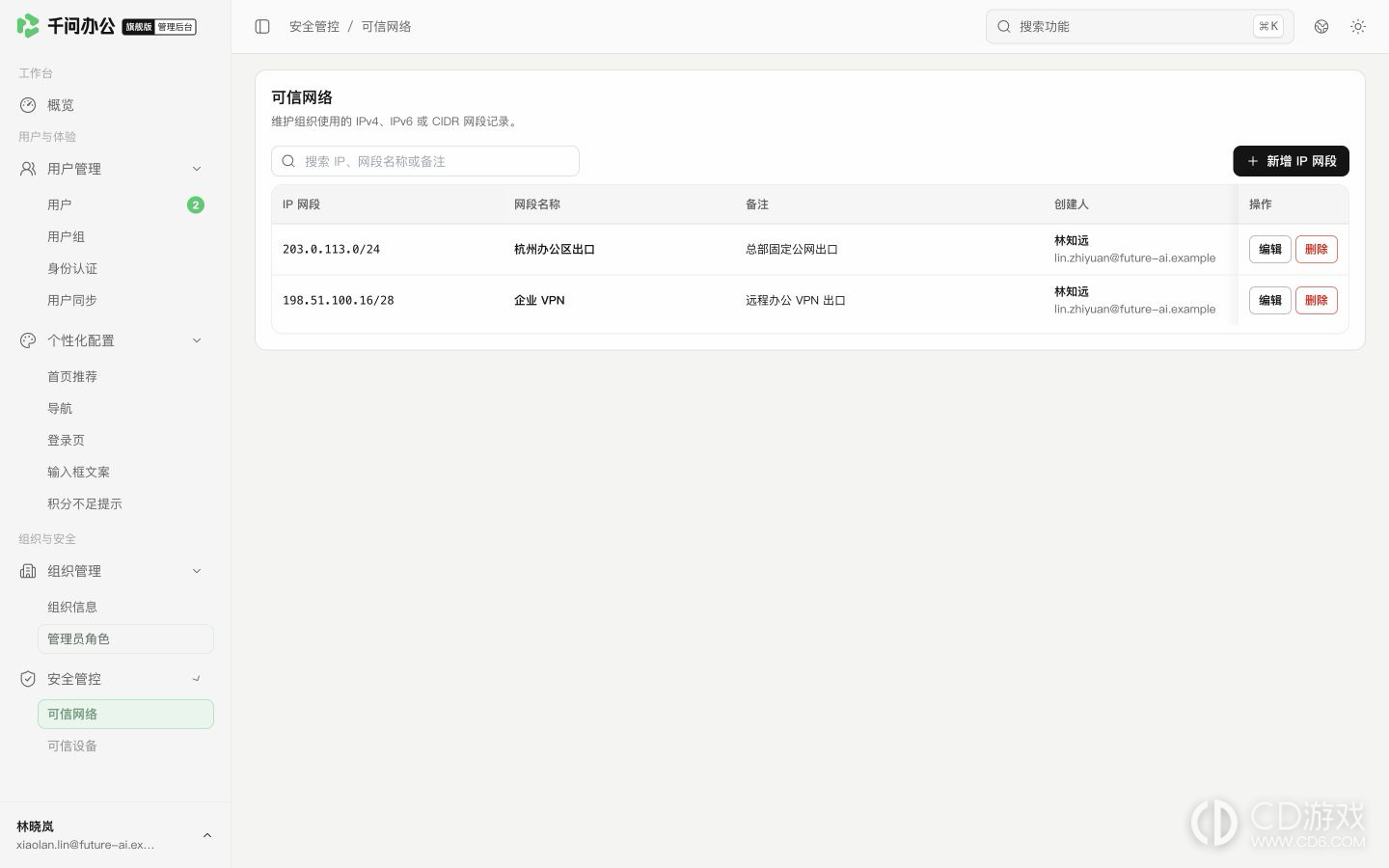Viewport: 1389px width, 868px height.
Task: Click the 搜索功能 global search field
Action: [x=1139, y=26]
